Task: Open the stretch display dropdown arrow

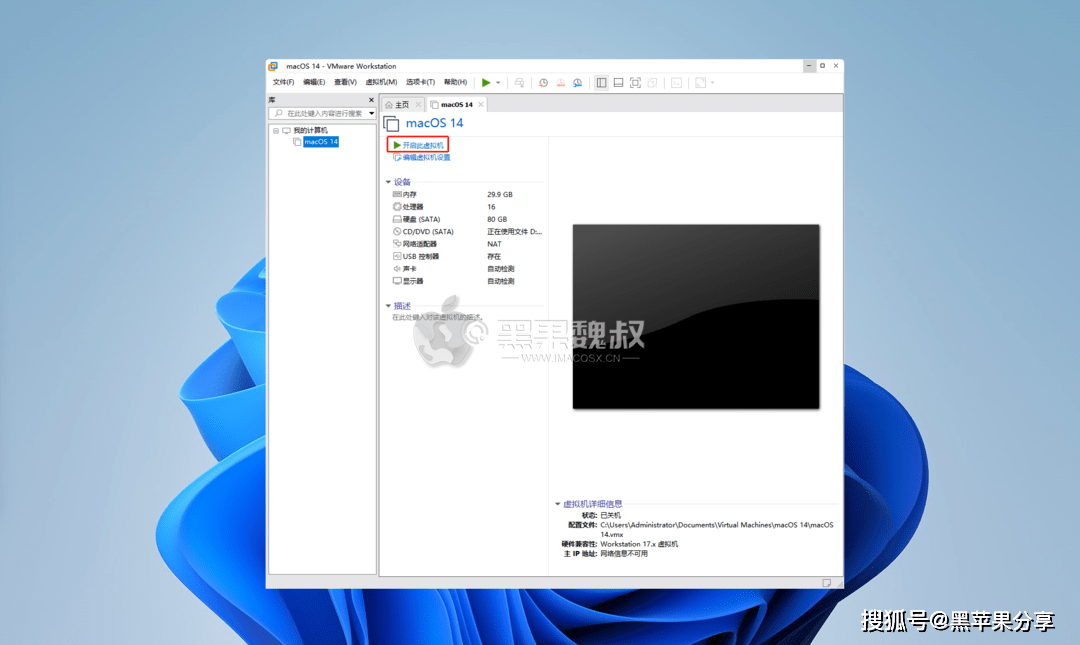Action: point(712,83)
